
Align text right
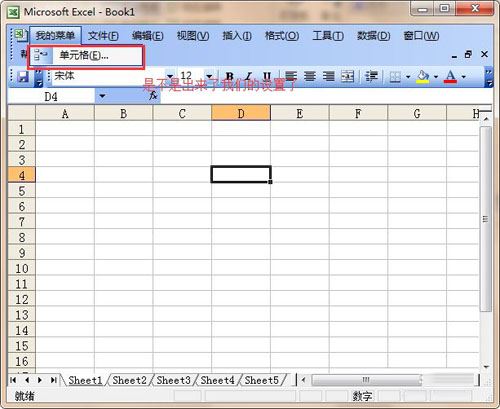[x=329, y=77]
